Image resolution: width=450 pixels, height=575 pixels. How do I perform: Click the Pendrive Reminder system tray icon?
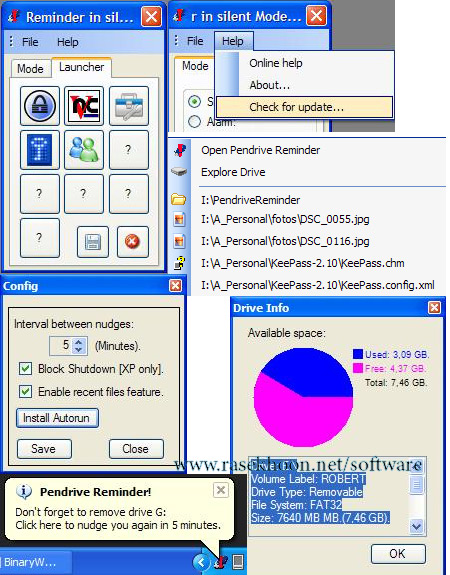pos(221,561)
